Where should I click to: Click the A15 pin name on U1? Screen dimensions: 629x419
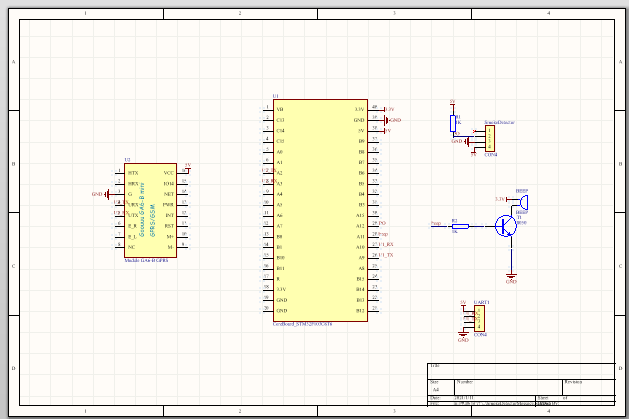click(360, 215)
